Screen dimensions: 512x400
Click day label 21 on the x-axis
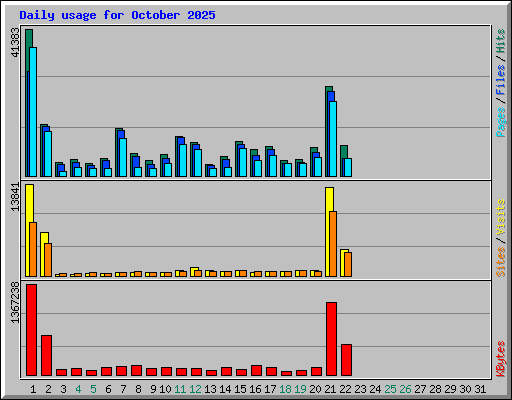tap(330, 389)
